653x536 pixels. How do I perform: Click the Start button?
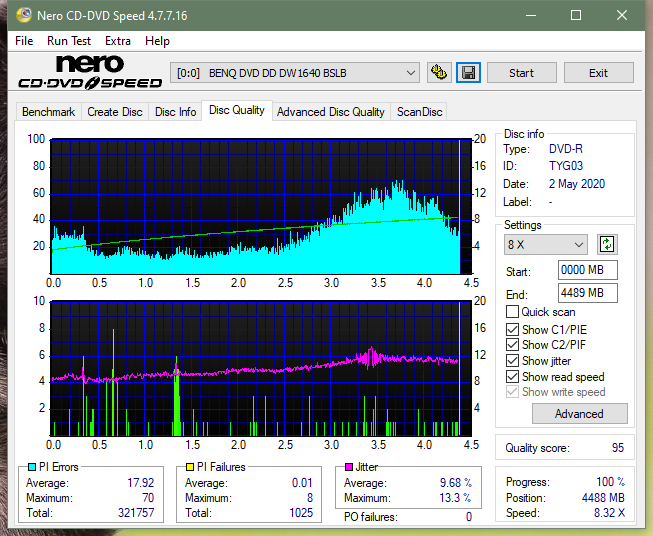click(x=521, y=73)
